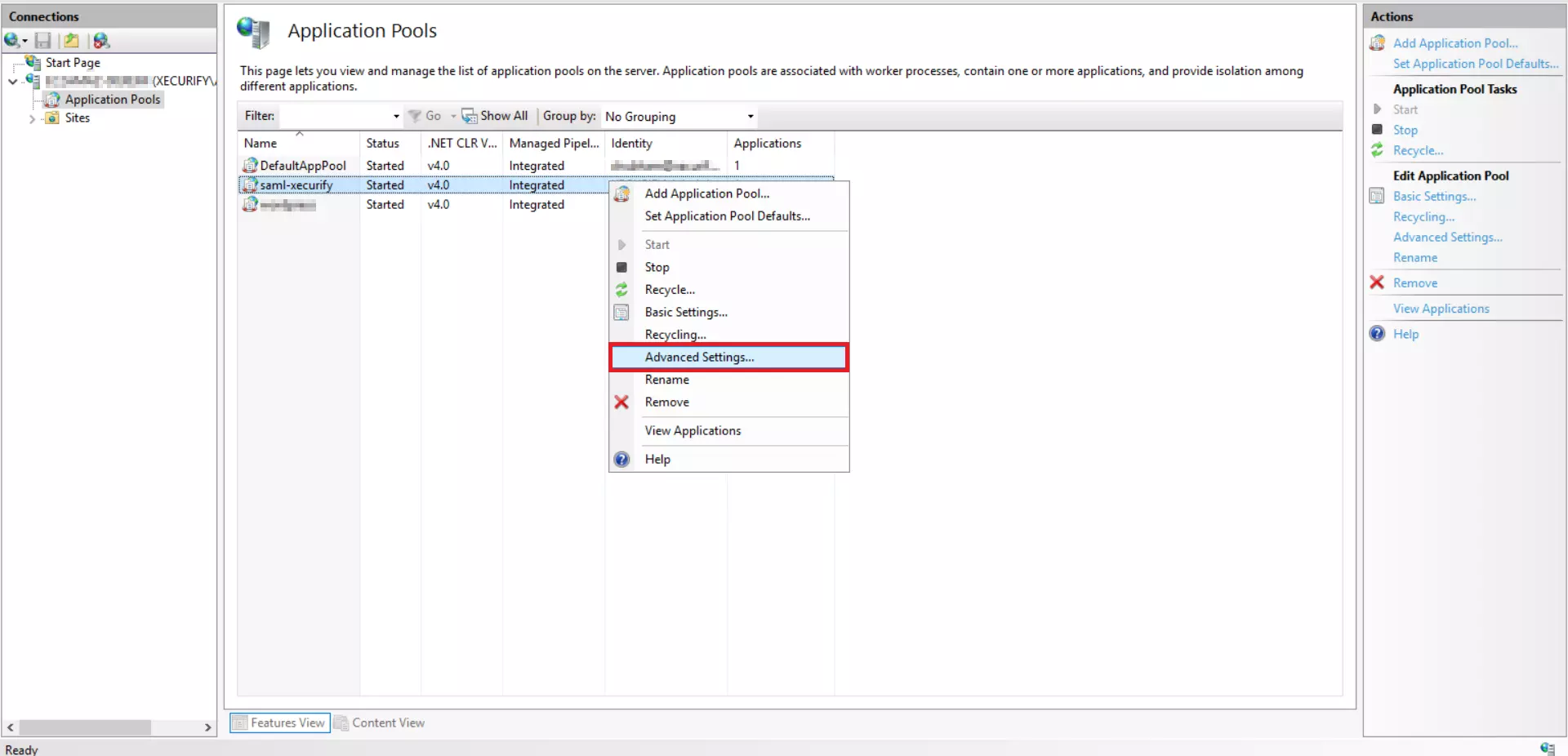This screenshot has width=1568, height=756.
Task: Click the IIS icon in the status bar
Action: 1548,749
